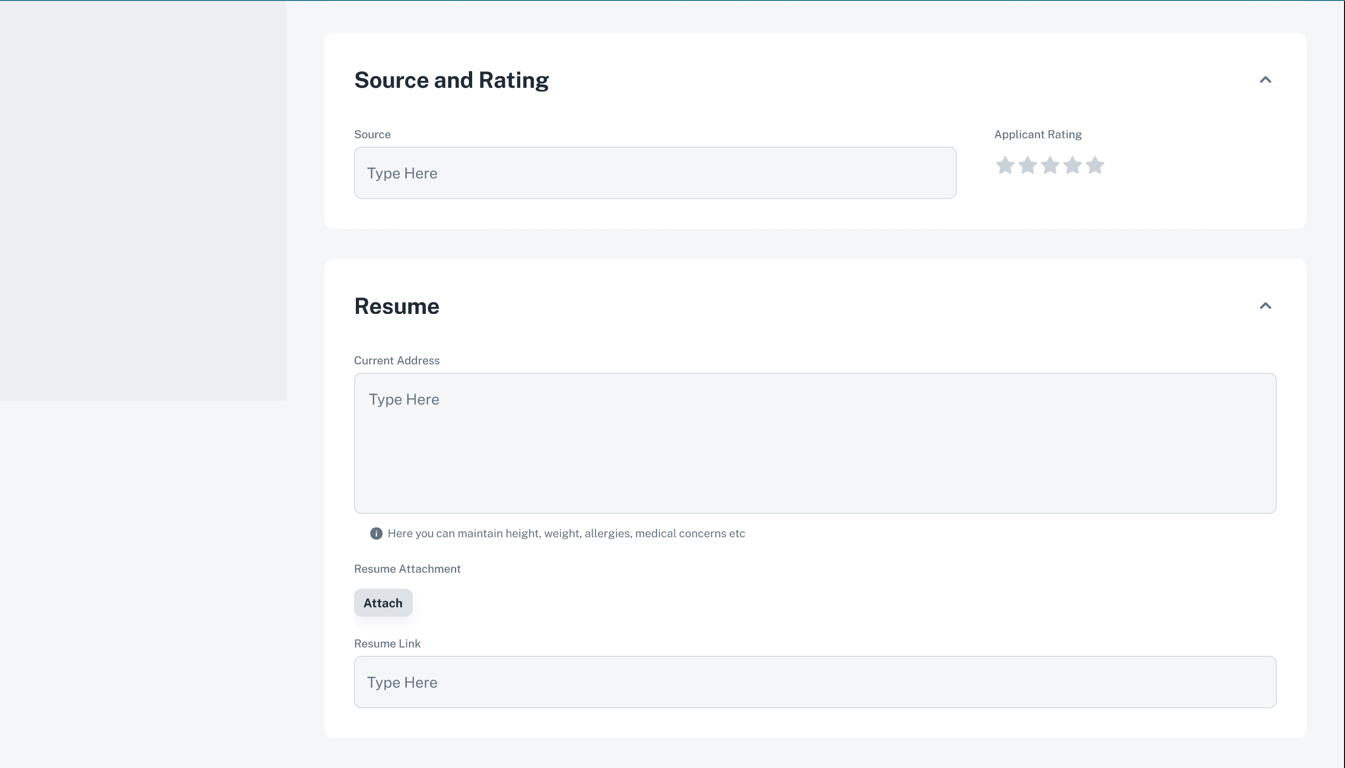Collapse the Source and Rating section

tap(1265, 80)
